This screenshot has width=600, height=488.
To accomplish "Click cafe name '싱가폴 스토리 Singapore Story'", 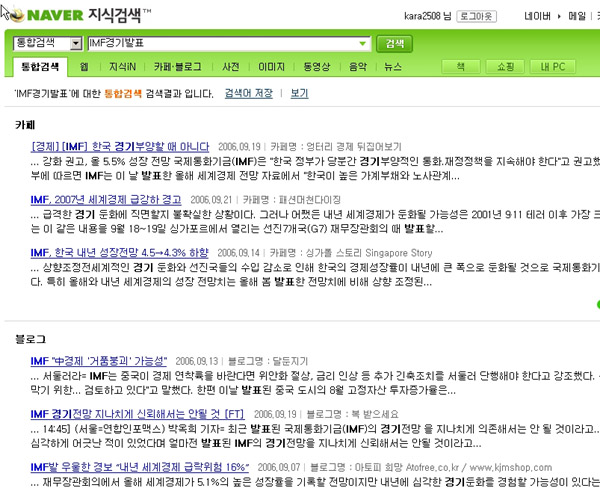I will click(369, 253).
